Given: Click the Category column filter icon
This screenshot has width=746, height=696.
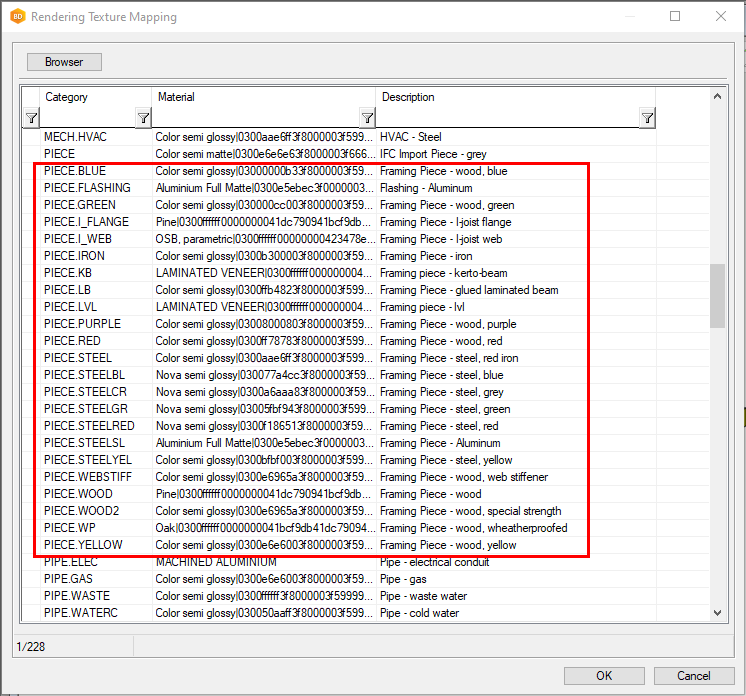Looking at the screenshot, I should click(x=143, y=119).
